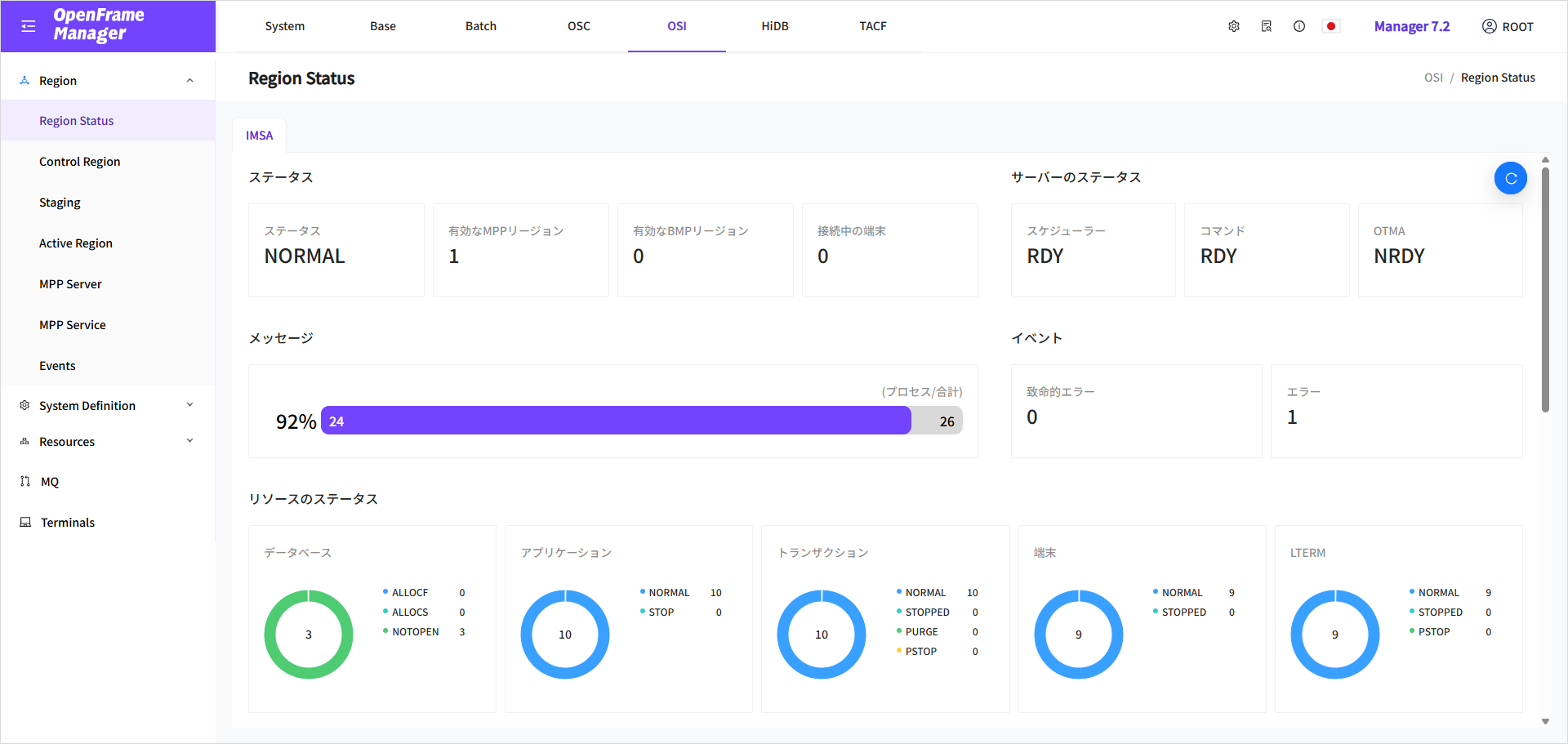1568x744 pixels.
Task: Click the refresh circular button on the right
Action: pos(1510,177)
